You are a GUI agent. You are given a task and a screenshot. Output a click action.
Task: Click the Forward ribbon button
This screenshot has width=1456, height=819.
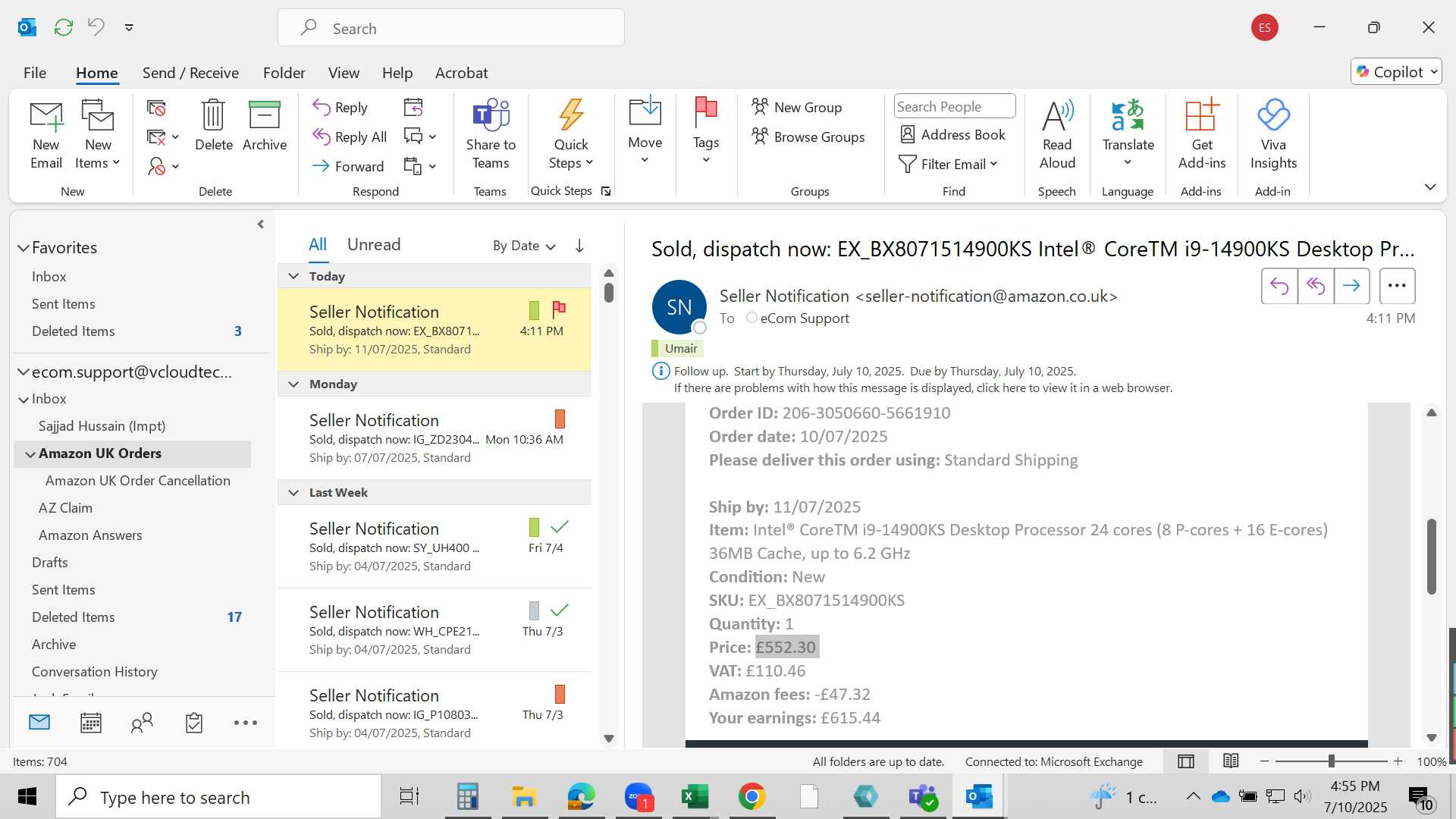349,166
